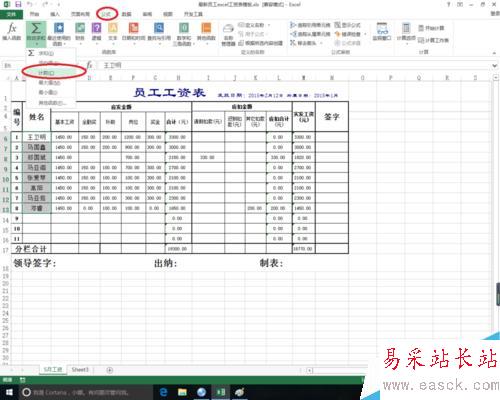Image resolution: width=500 pixels, height=400 pixels.
Task: Click Trace Precedents
Action: coord(310,25)
